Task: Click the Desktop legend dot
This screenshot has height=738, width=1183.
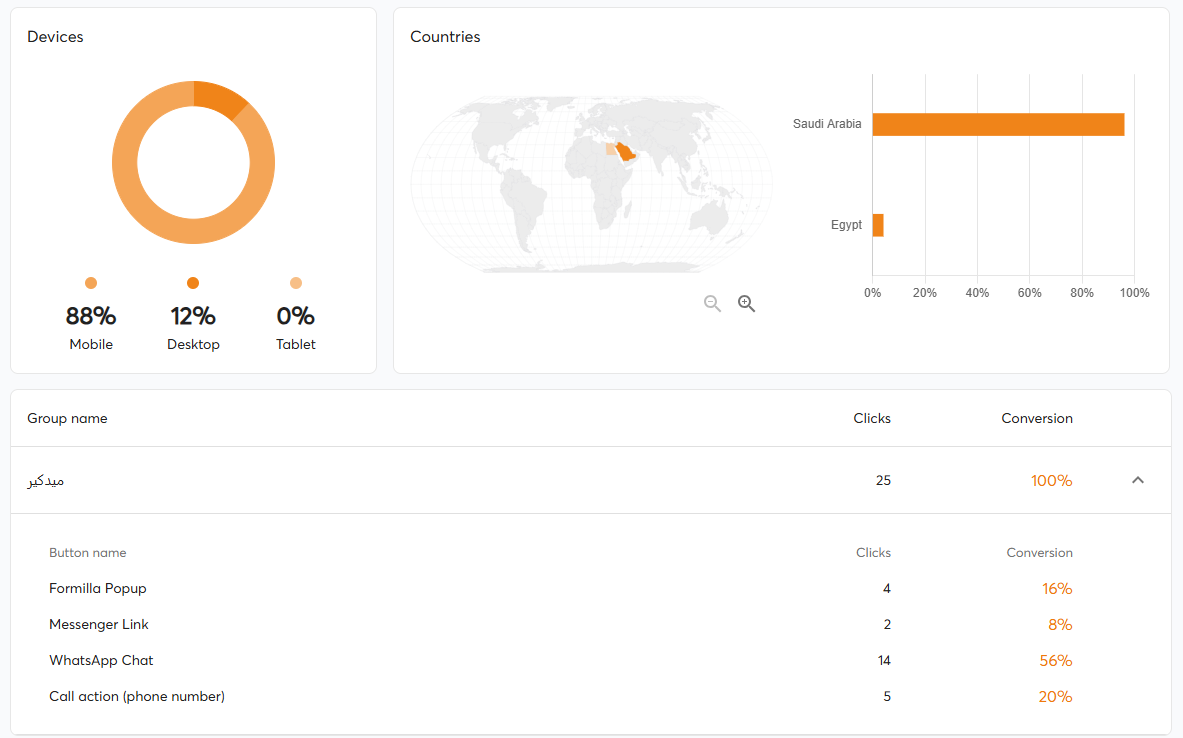Action: coord(193,283)
